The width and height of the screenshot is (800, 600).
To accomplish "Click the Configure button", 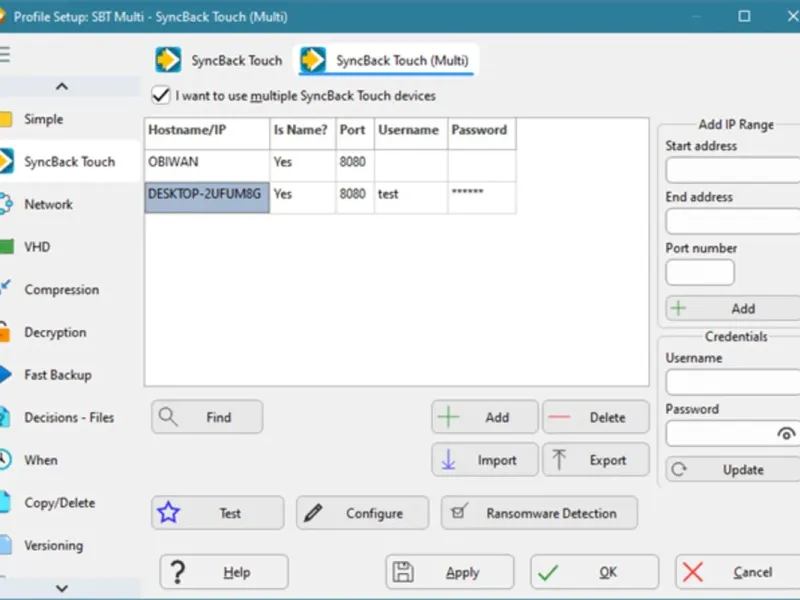I will point(363,513).
